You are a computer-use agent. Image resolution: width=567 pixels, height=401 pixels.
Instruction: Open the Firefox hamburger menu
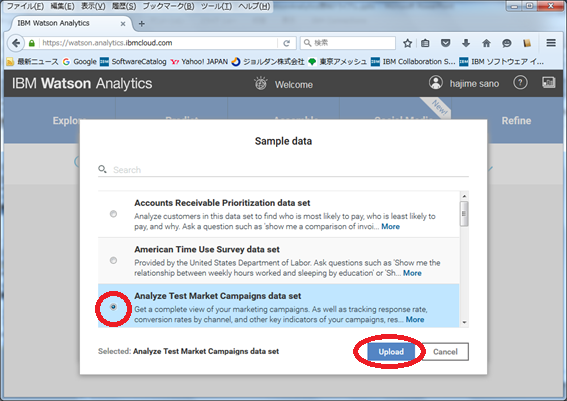(x=551, y=43)
